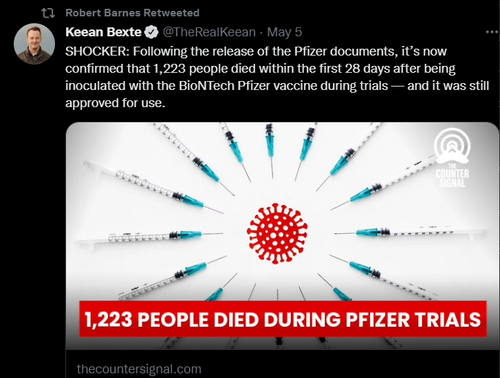Click the teal syringe at the image's top center
This screenshot has width=500, height=378.
coord(270,150)
